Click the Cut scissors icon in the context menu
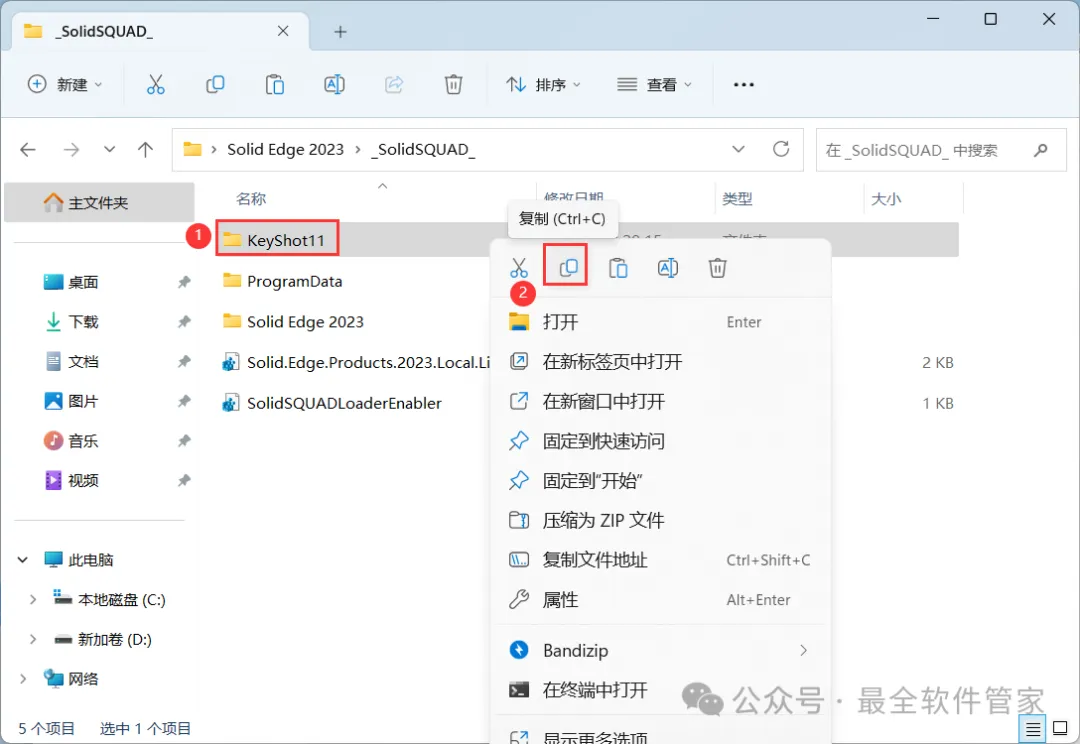 click(x=519, y=267)
